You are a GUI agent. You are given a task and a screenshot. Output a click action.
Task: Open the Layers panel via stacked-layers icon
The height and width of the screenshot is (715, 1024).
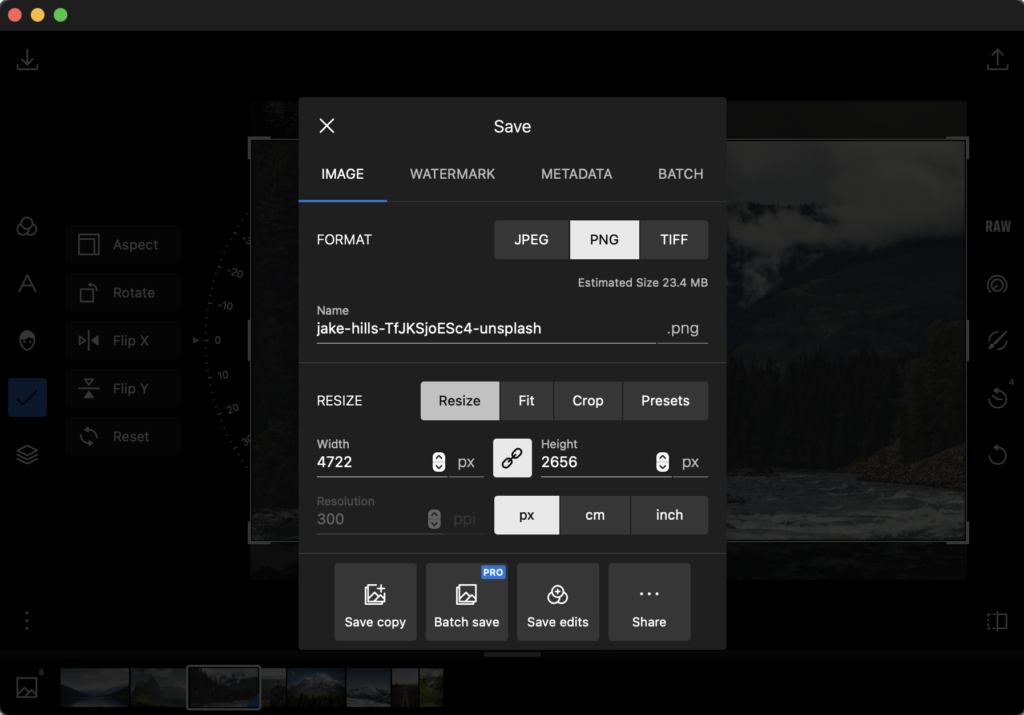(26, 453)
